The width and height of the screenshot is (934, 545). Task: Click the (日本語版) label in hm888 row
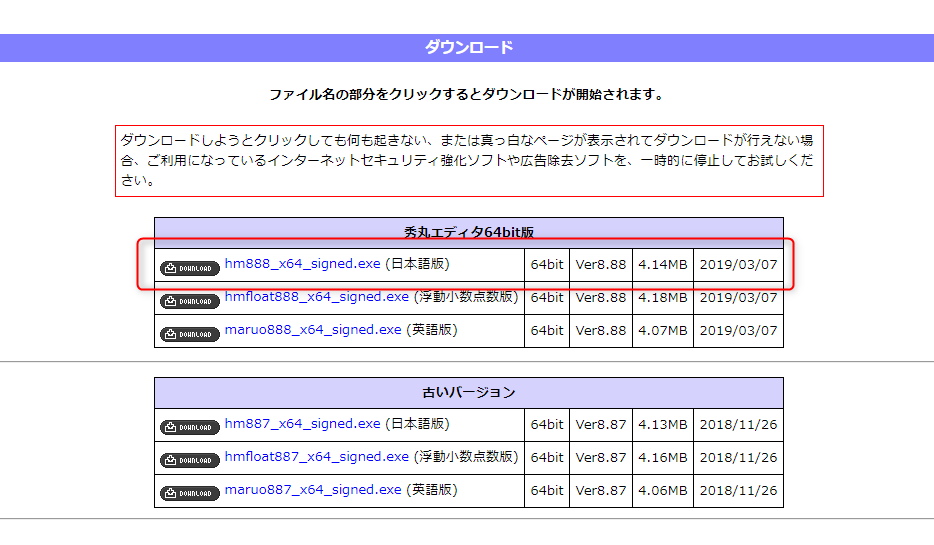click(418, 264)
